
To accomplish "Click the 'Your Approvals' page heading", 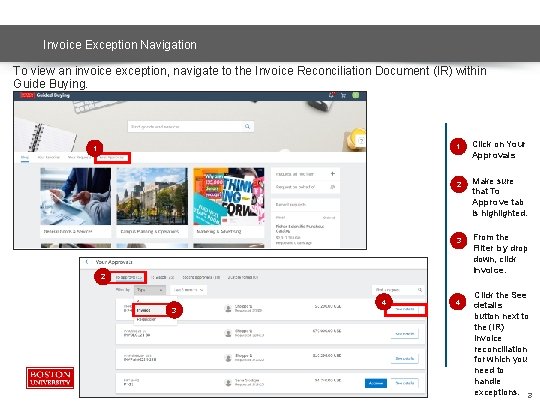I will point(114,262).
